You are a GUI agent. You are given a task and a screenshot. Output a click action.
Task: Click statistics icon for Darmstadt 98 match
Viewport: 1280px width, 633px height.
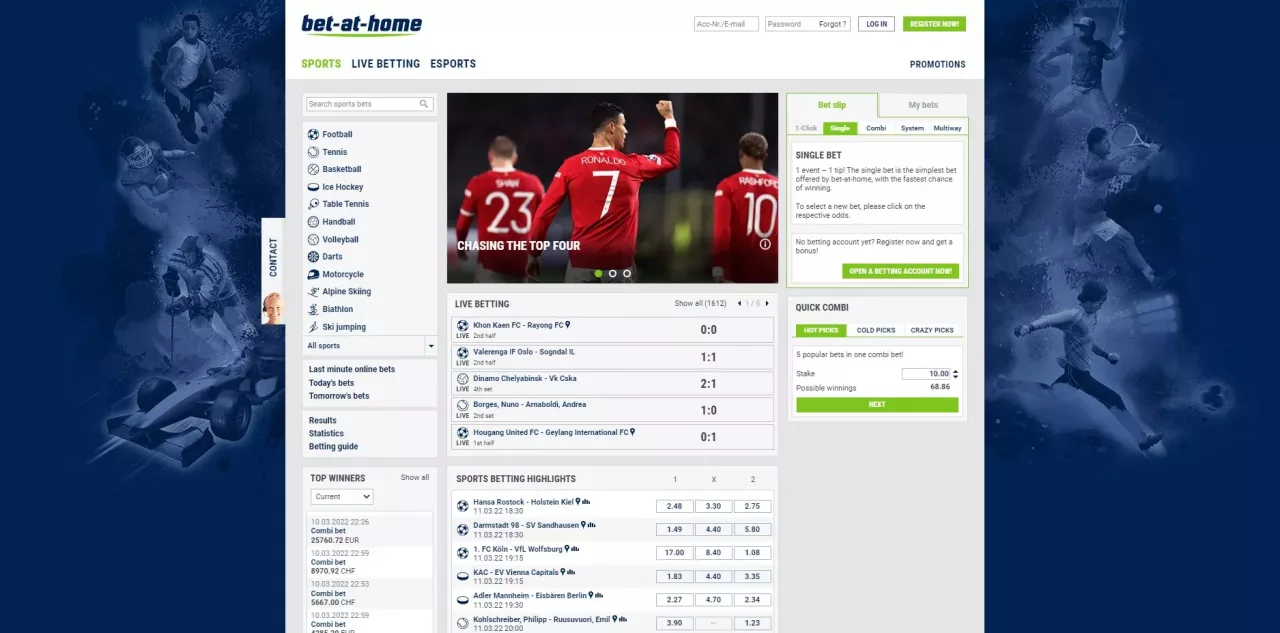point(591,524)
